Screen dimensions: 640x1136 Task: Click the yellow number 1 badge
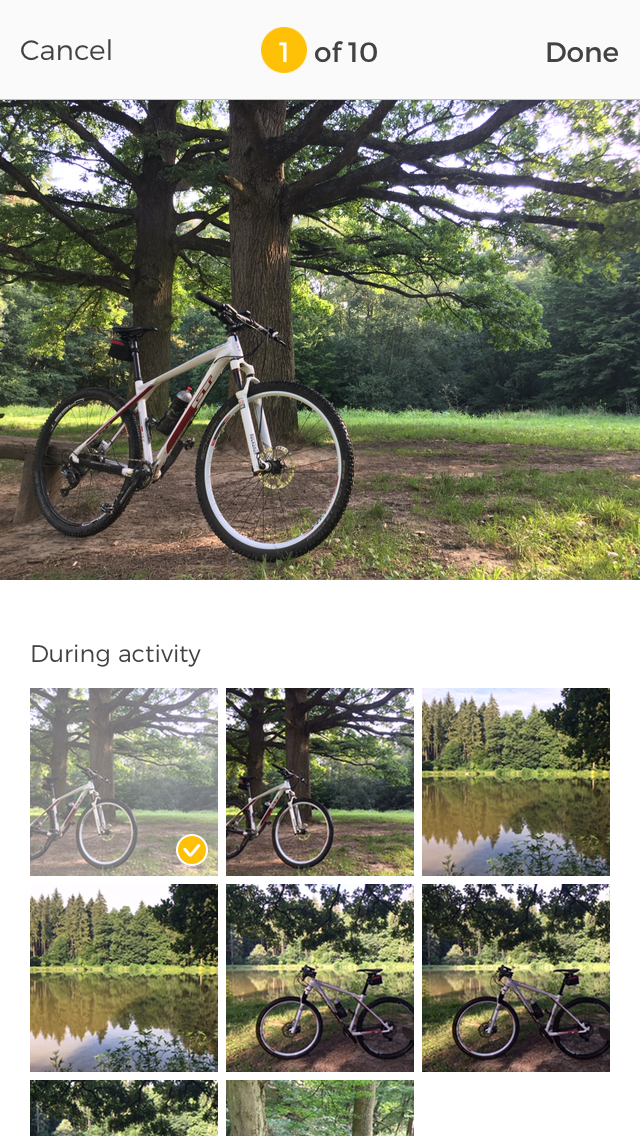point(283,51)
